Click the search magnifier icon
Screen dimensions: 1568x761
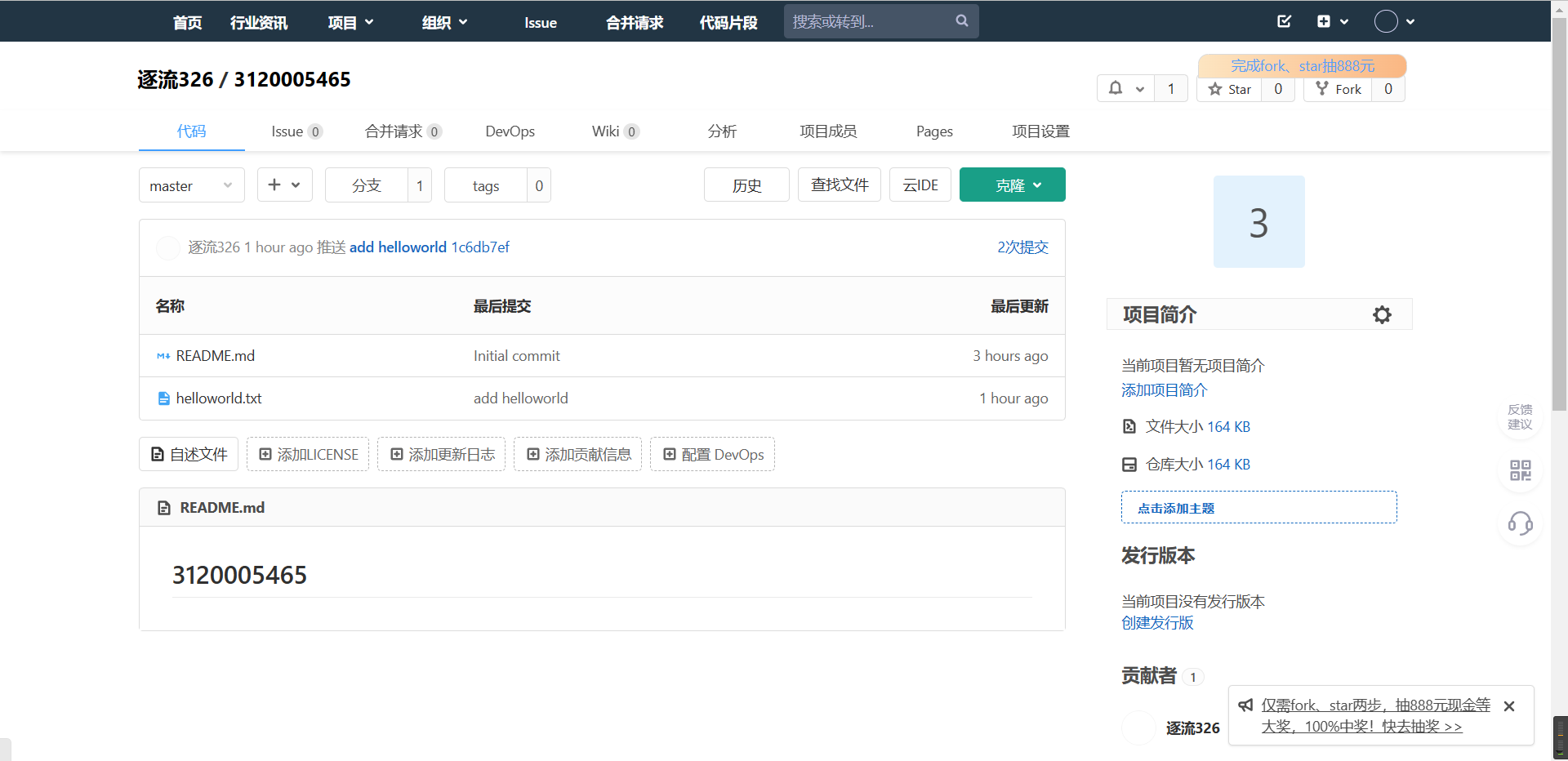[x=962, y=21]
